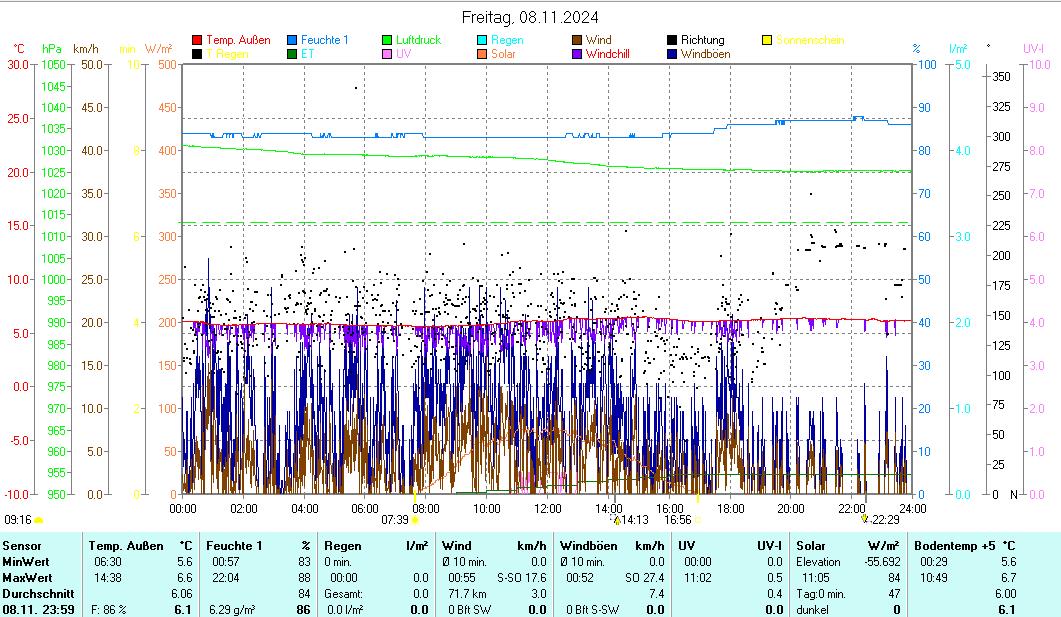Click the cyan Regen legend square
This screenshot has height=617, width=1061.
point(482,40)
